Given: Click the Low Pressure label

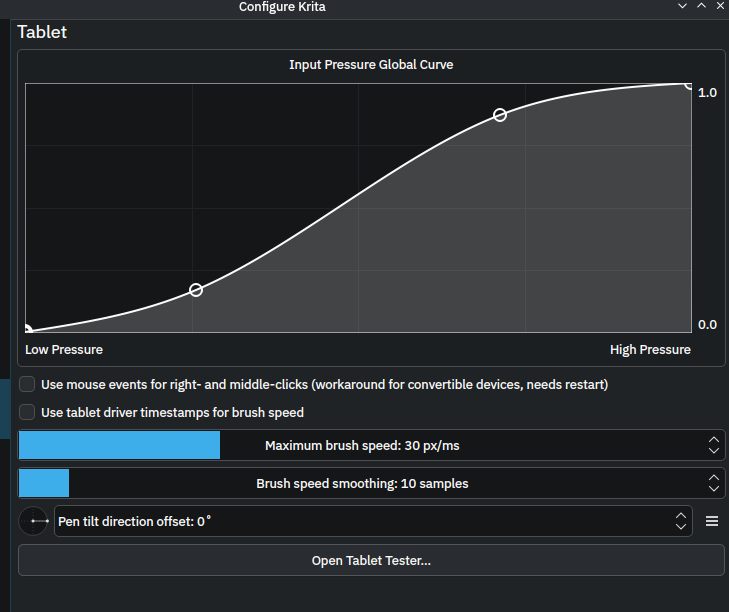Looking at the screenshot, I should (64, 349).
